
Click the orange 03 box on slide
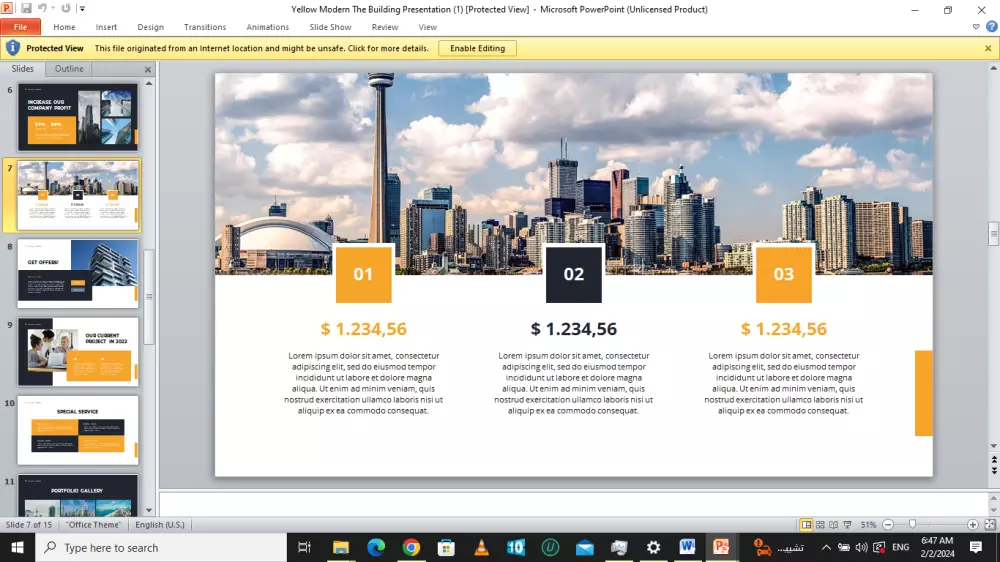[x=784, y=274]
